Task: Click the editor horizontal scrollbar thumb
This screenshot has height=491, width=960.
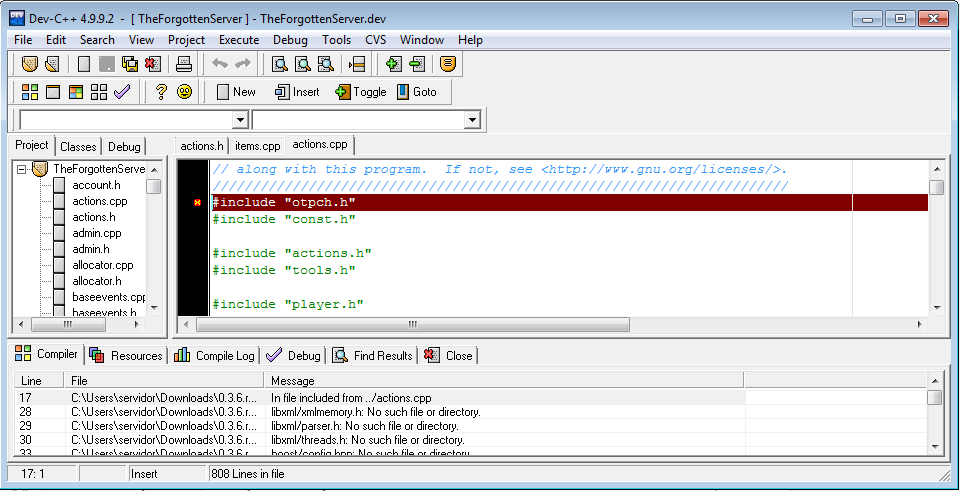Action: 413,324
